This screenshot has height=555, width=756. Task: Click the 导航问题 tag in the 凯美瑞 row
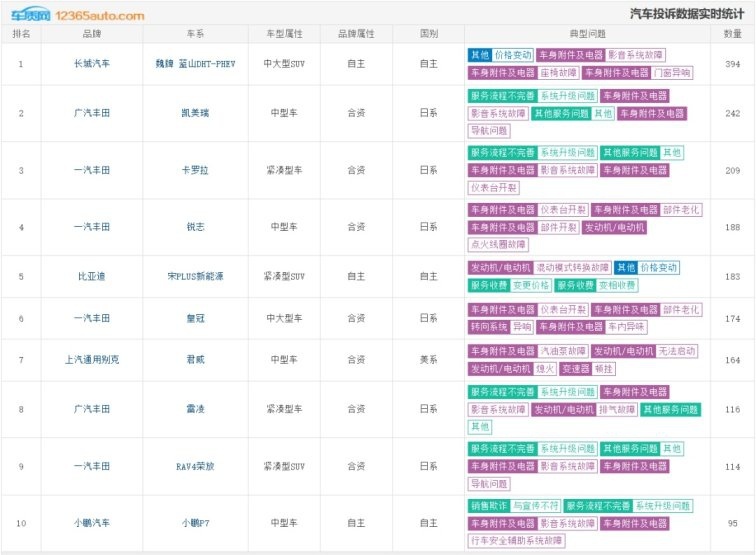pyautogui.click(x=489, y=131)
